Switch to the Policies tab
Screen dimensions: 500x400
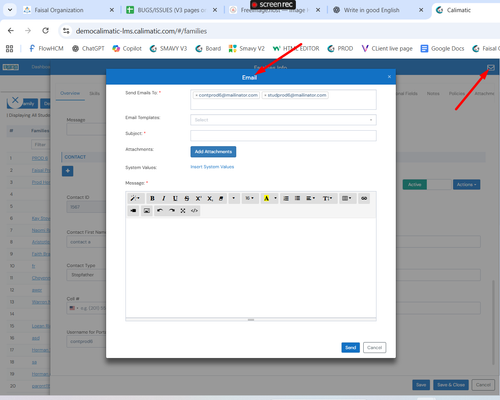(457, 94)
